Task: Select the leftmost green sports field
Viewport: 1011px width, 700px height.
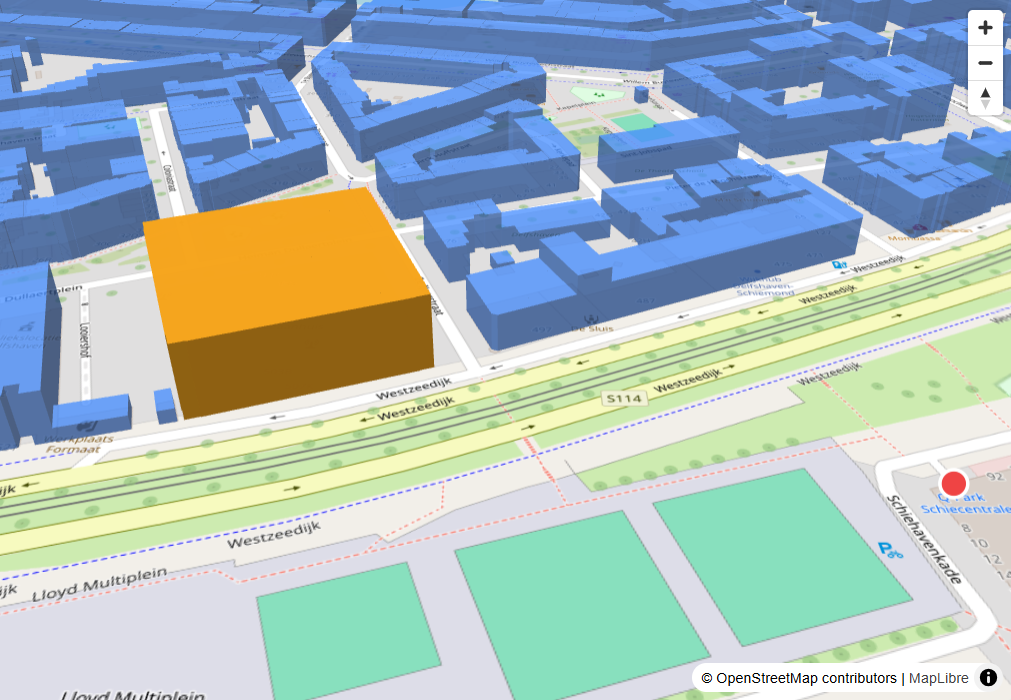Action: [348, 632]
